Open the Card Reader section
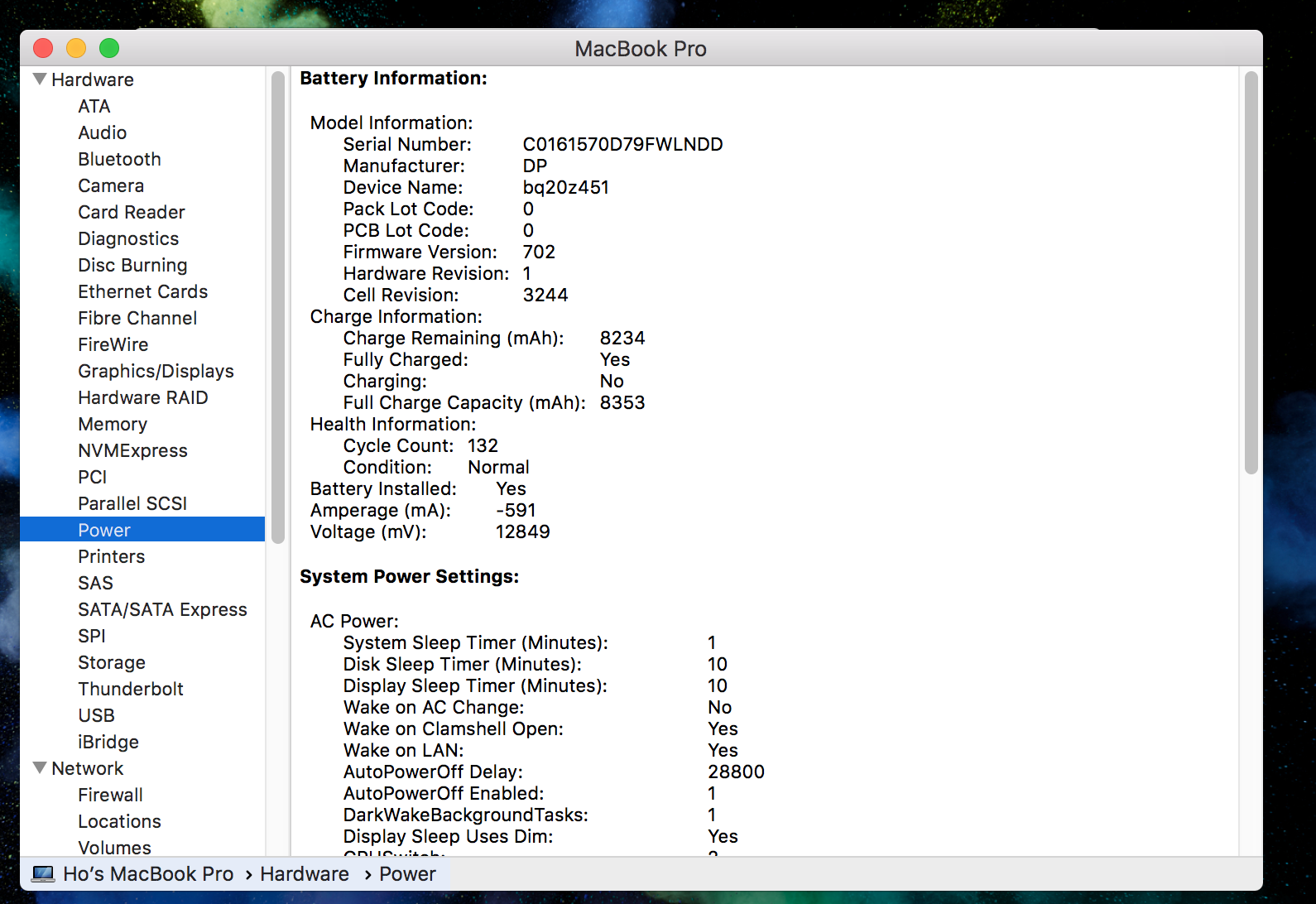The height and width of the screenshot is (904, 1316). coord(132,212)
